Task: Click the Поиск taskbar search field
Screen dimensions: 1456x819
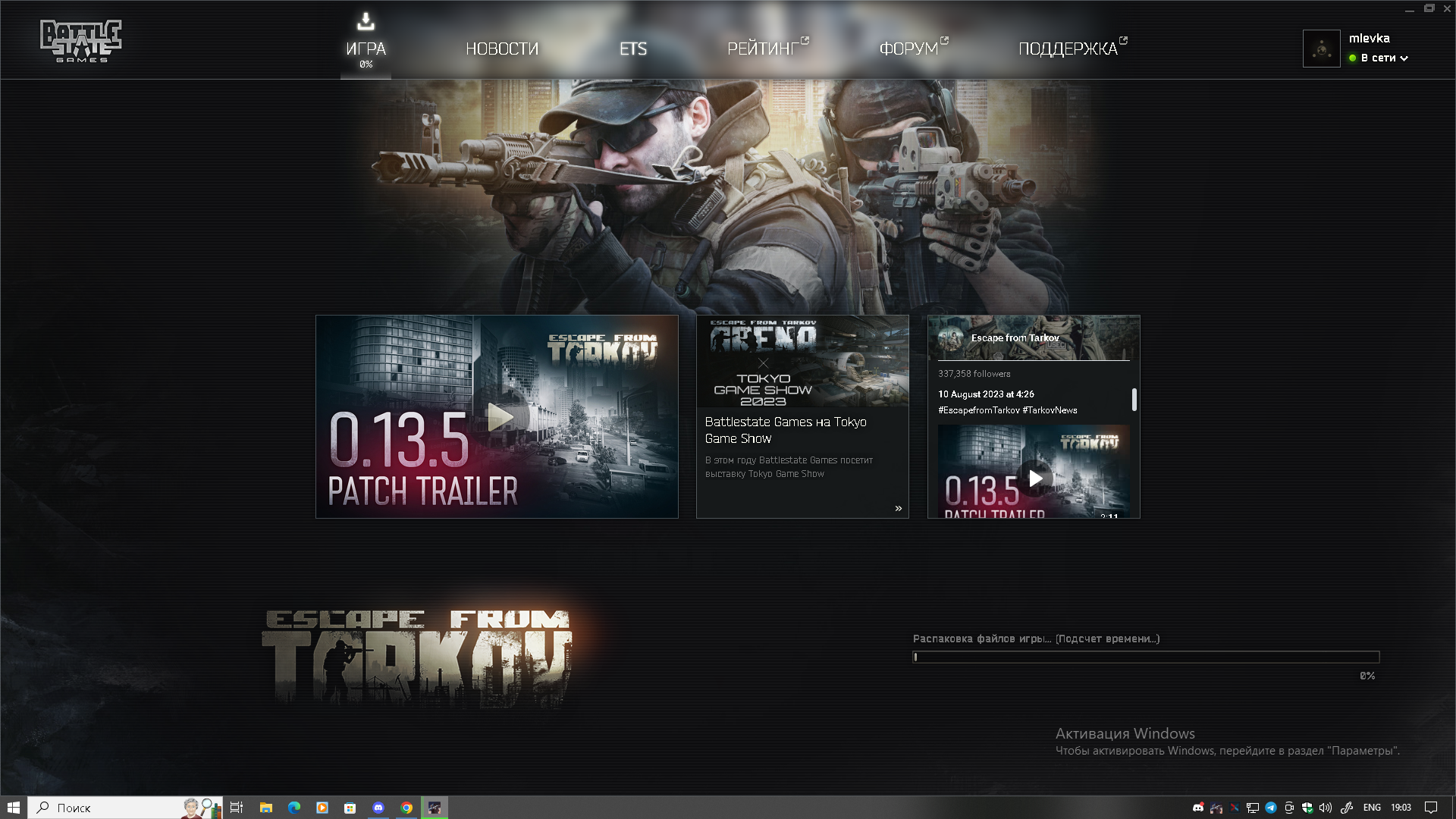Action: pyautogui.click(x=125, y=808)
